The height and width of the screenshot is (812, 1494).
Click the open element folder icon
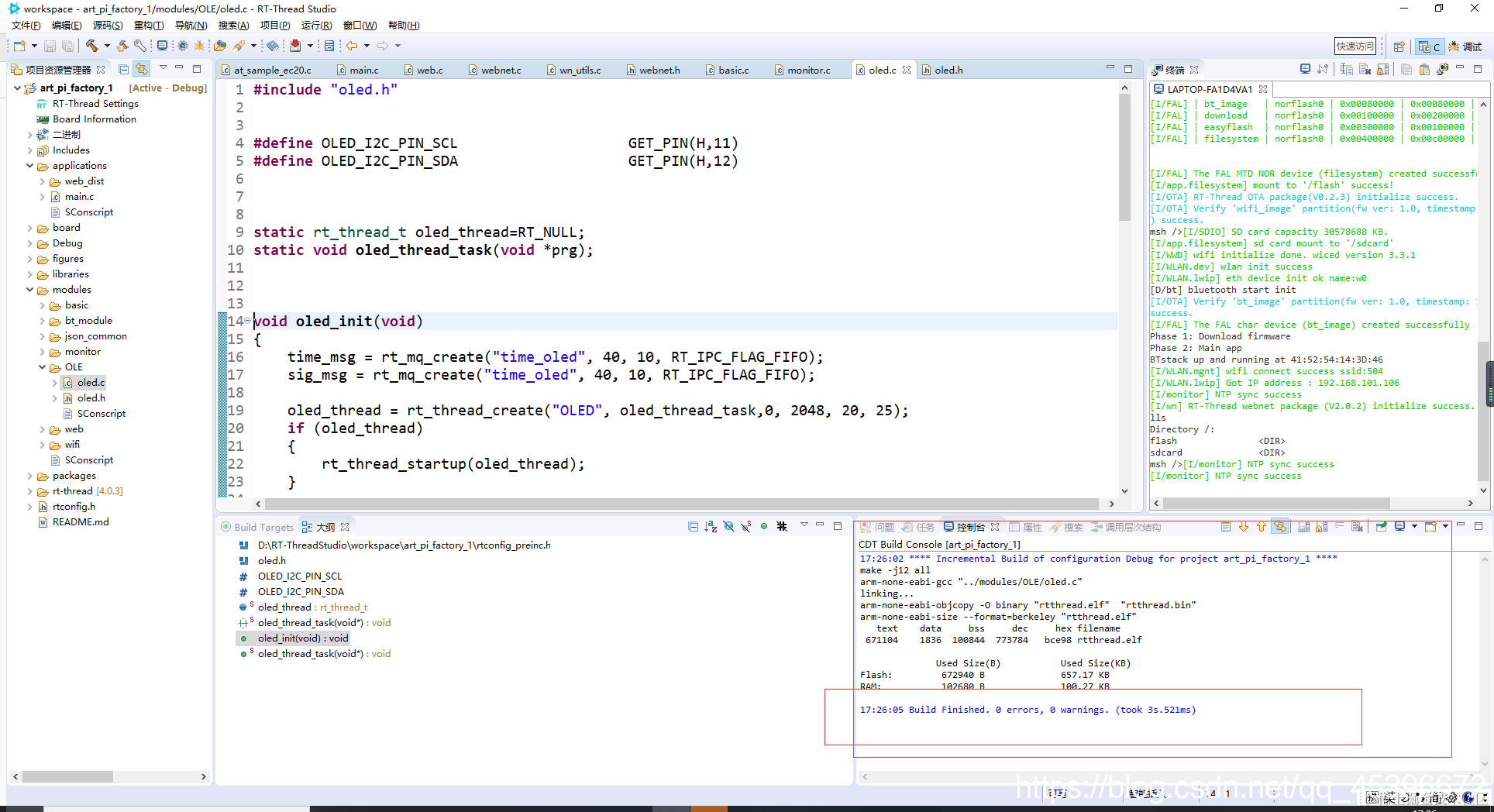point(220,46)
